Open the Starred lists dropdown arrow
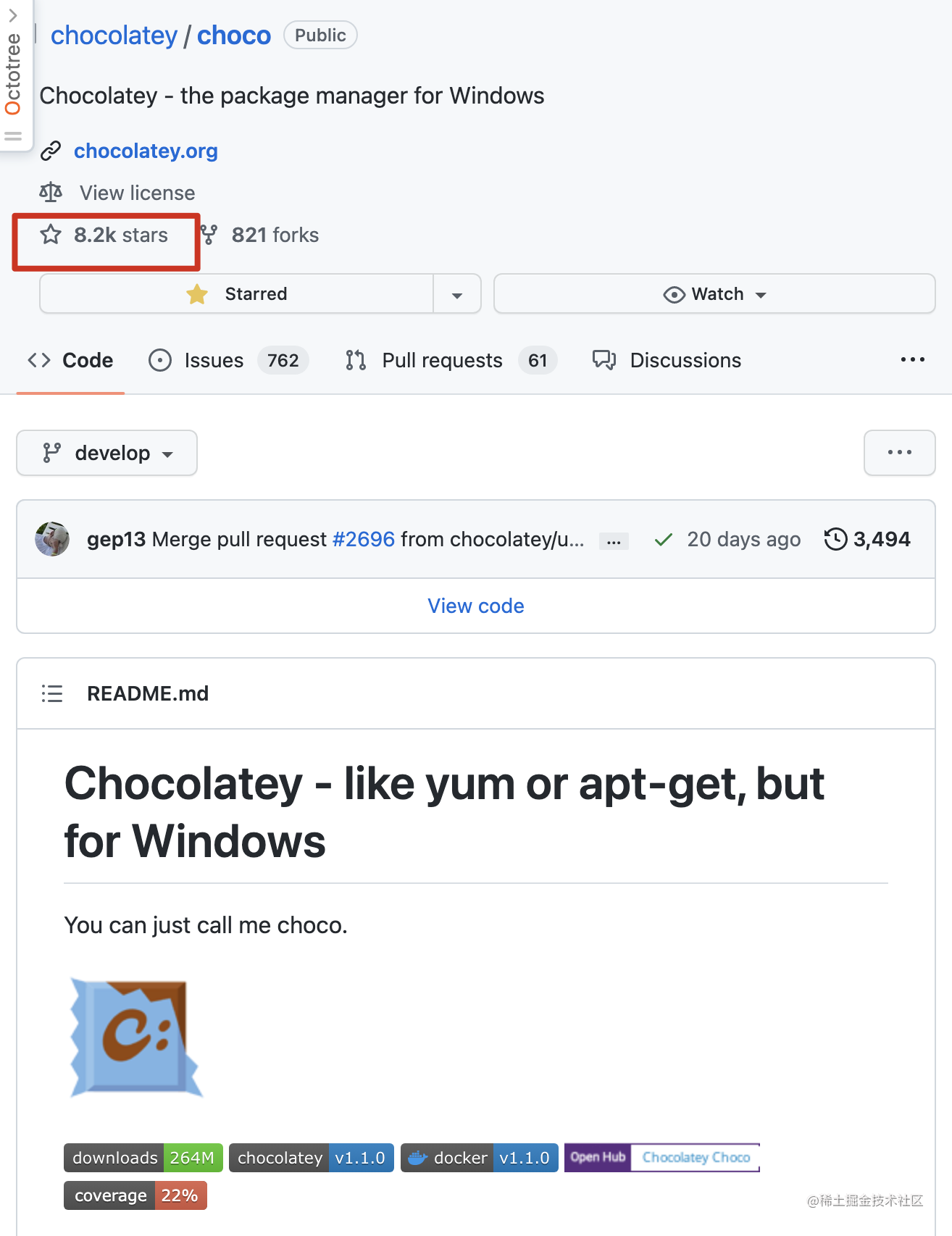 coord(457,293)
